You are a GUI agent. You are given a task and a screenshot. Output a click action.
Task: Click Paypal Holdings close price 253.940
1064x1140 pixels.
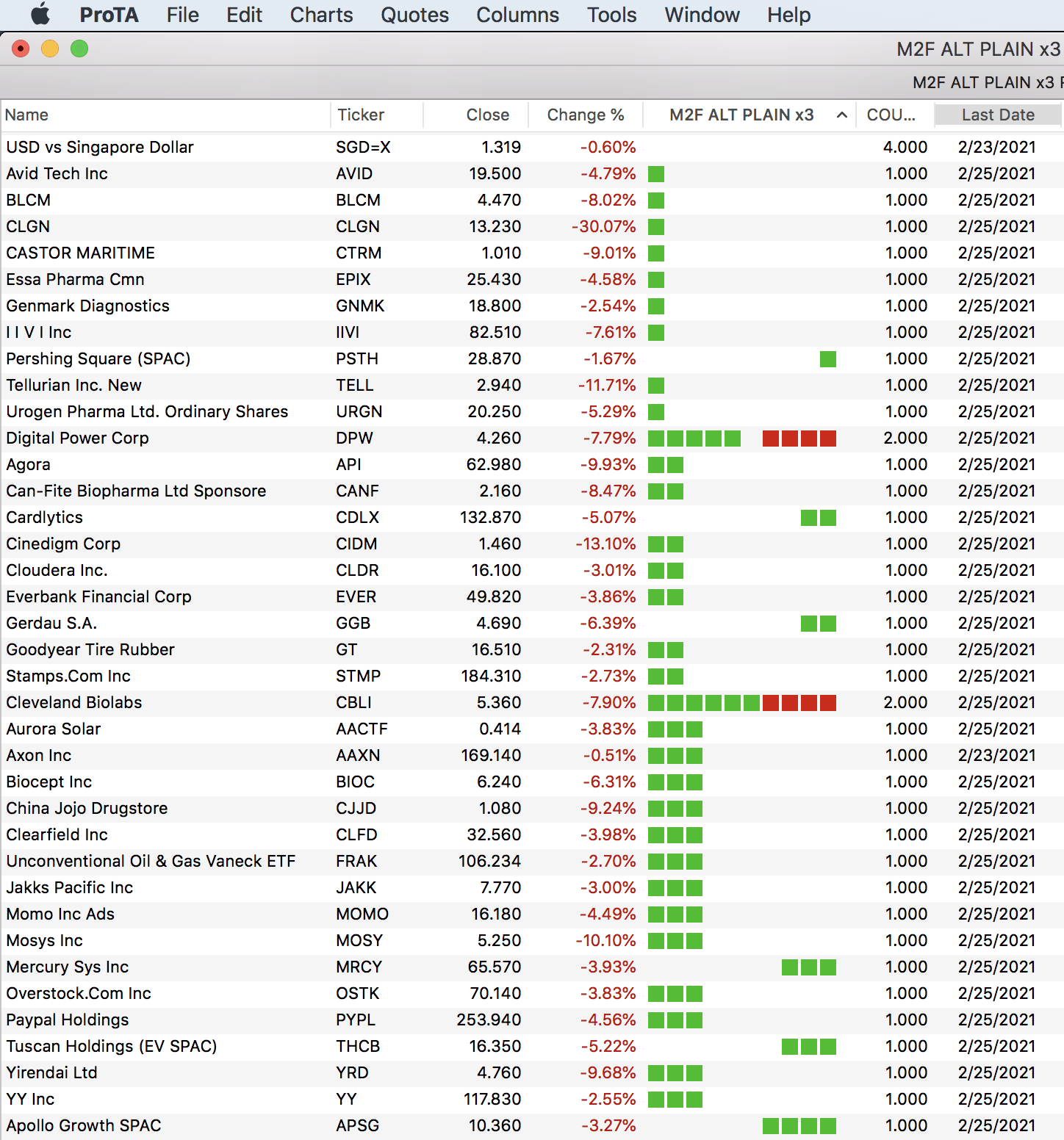pyautogui.click(x=489, y=1020)
